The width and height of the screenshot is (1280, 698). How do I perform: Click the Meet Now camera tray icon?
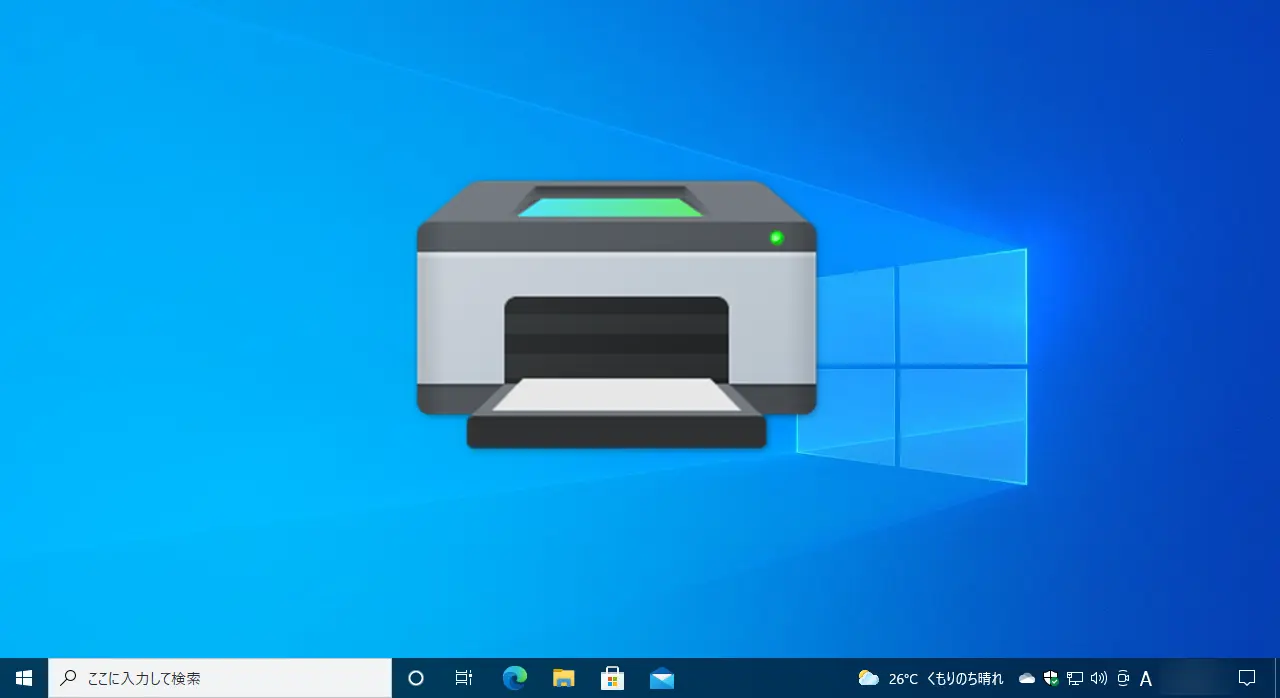click(x=1123, y=678)
